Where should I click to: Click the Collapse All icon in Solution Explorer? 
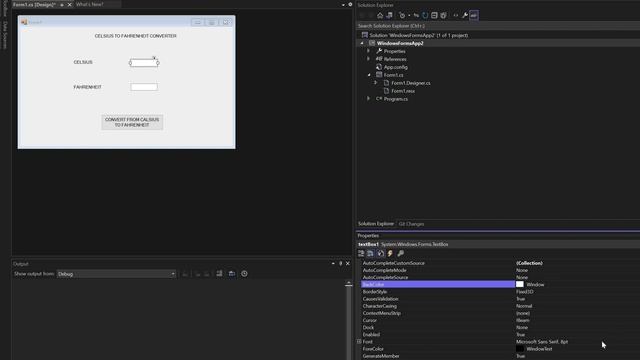tap(434, 16)
